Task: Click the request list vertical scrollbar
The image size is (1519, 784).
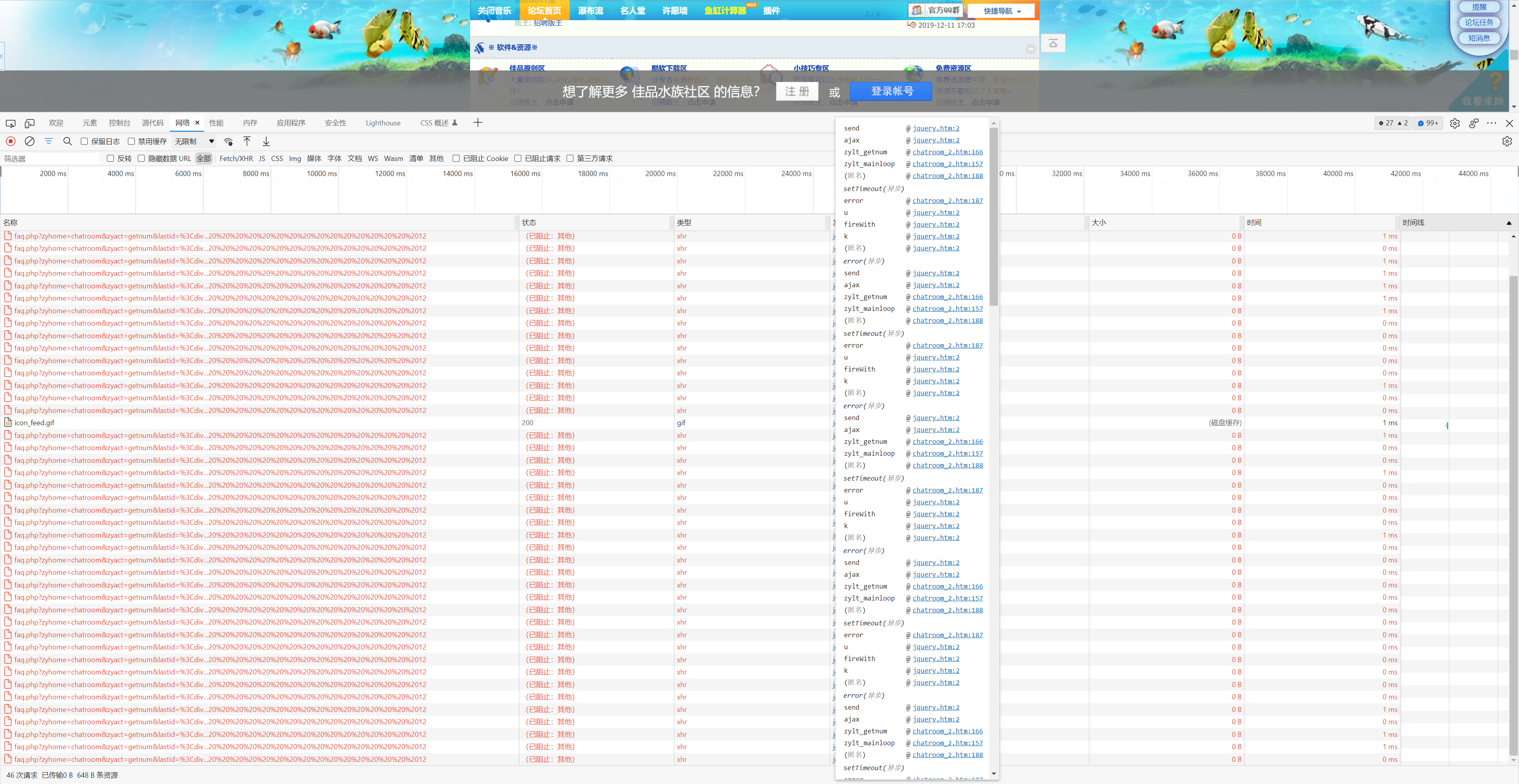Action: (1513, 516)
